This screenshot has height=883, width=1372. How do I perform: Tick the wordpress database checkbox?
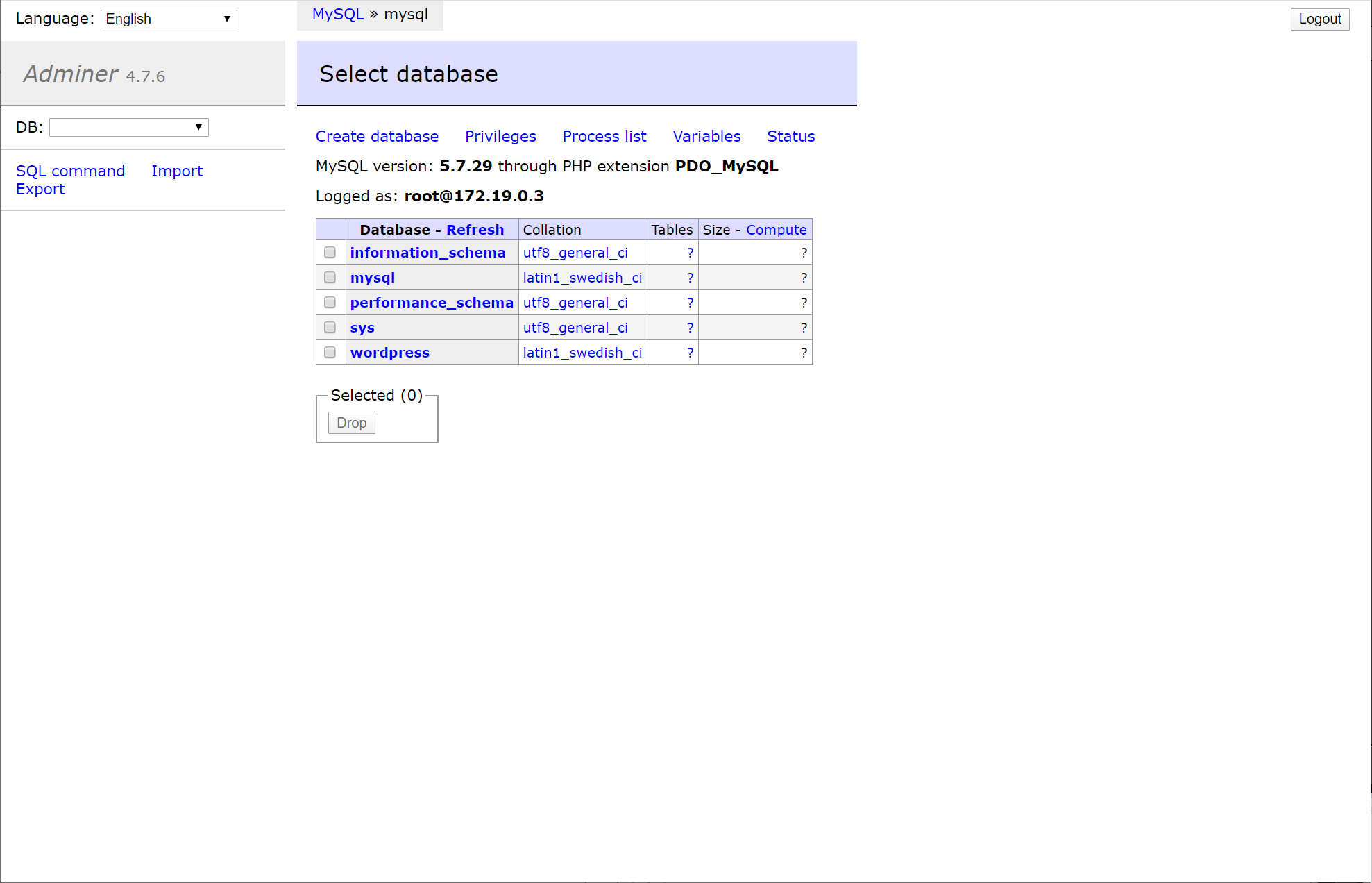coord(330,353)
